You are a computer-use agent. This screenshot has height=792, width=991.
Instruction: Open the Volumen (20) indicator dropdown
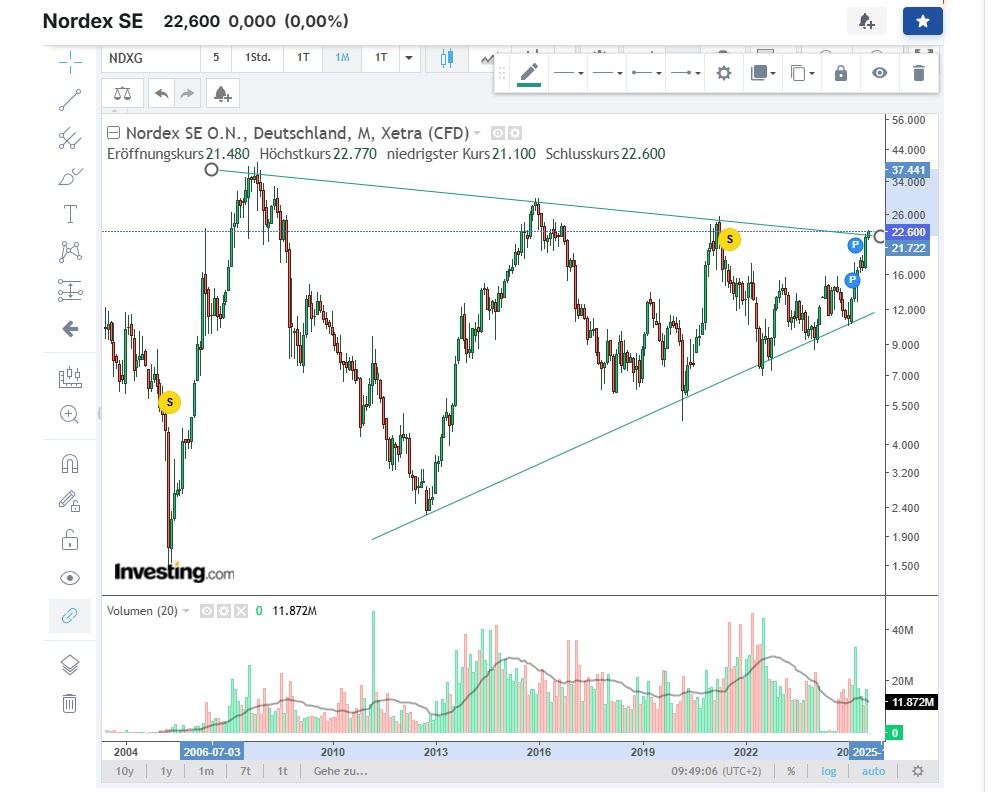(186, 611)
